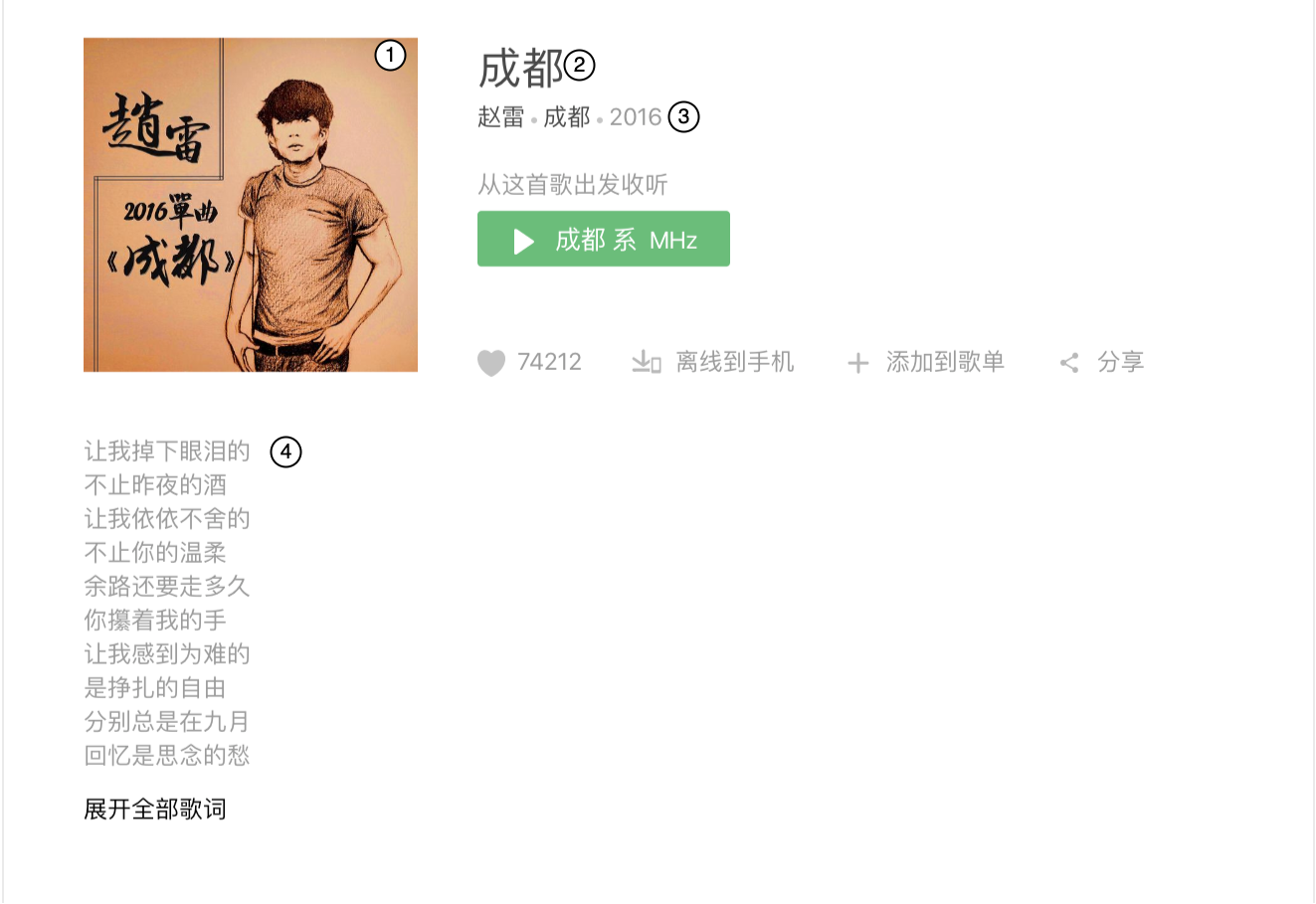Click the white play triangle in green button
The width and height of the screenshot is (1316, 904).
pos(524,241)
